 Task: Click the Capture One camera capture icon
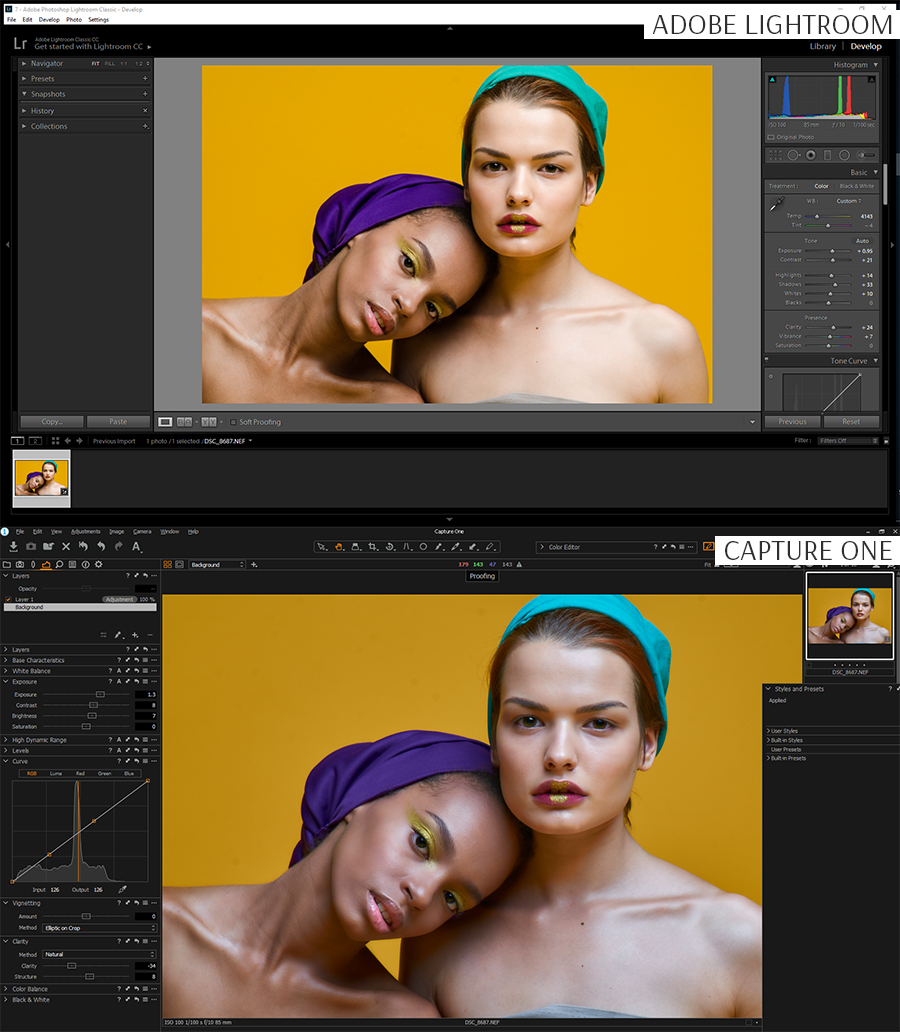(31, 546)
